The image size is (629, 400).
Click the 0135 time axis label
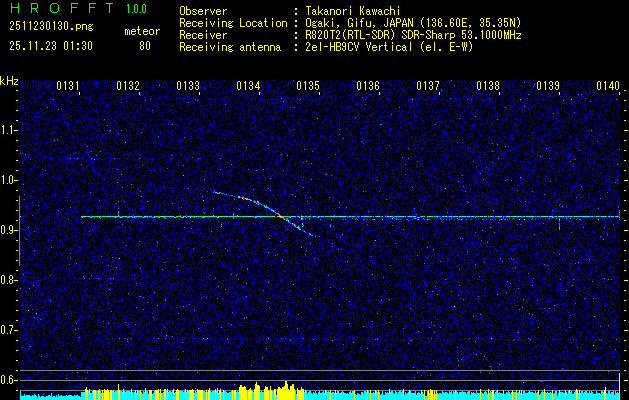pos(308,86)
